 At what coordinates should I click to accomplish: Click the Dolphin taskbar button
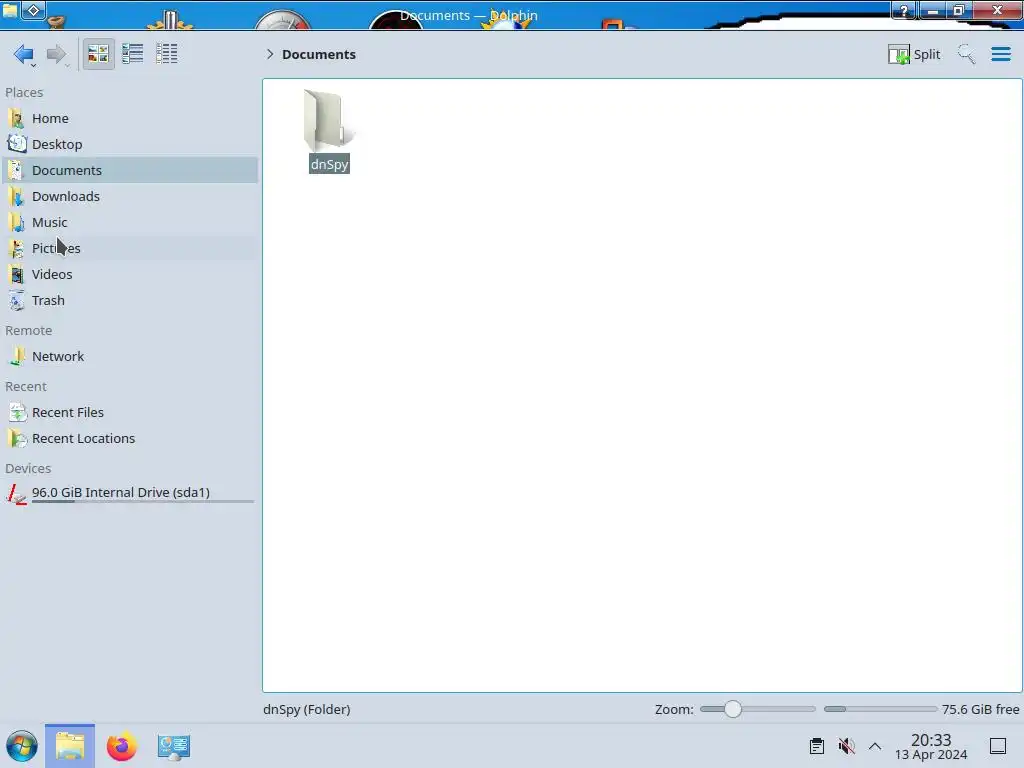(70, 746)
